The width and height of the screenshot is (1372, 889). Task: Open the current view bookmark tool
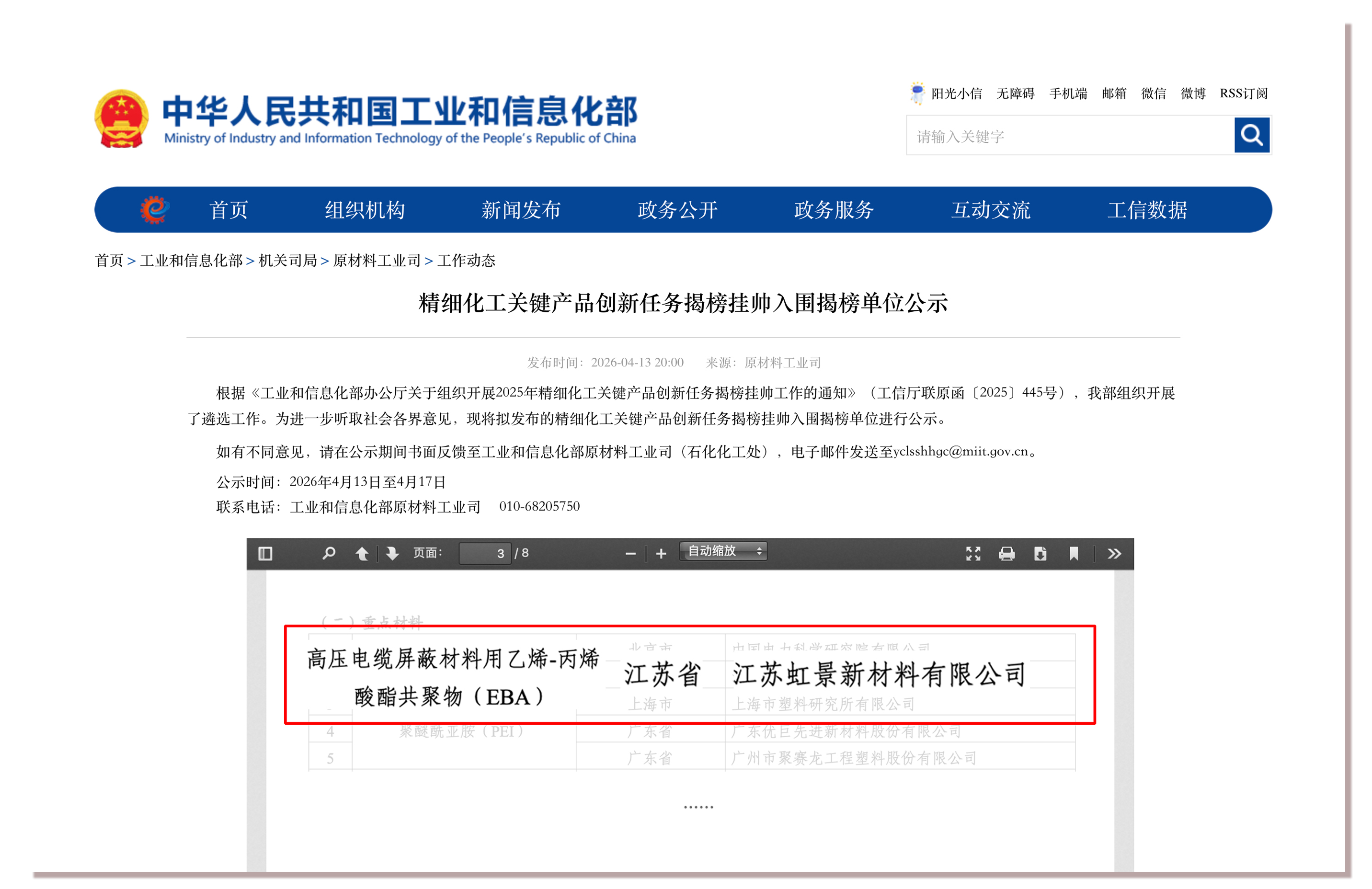coord(1074,553)
